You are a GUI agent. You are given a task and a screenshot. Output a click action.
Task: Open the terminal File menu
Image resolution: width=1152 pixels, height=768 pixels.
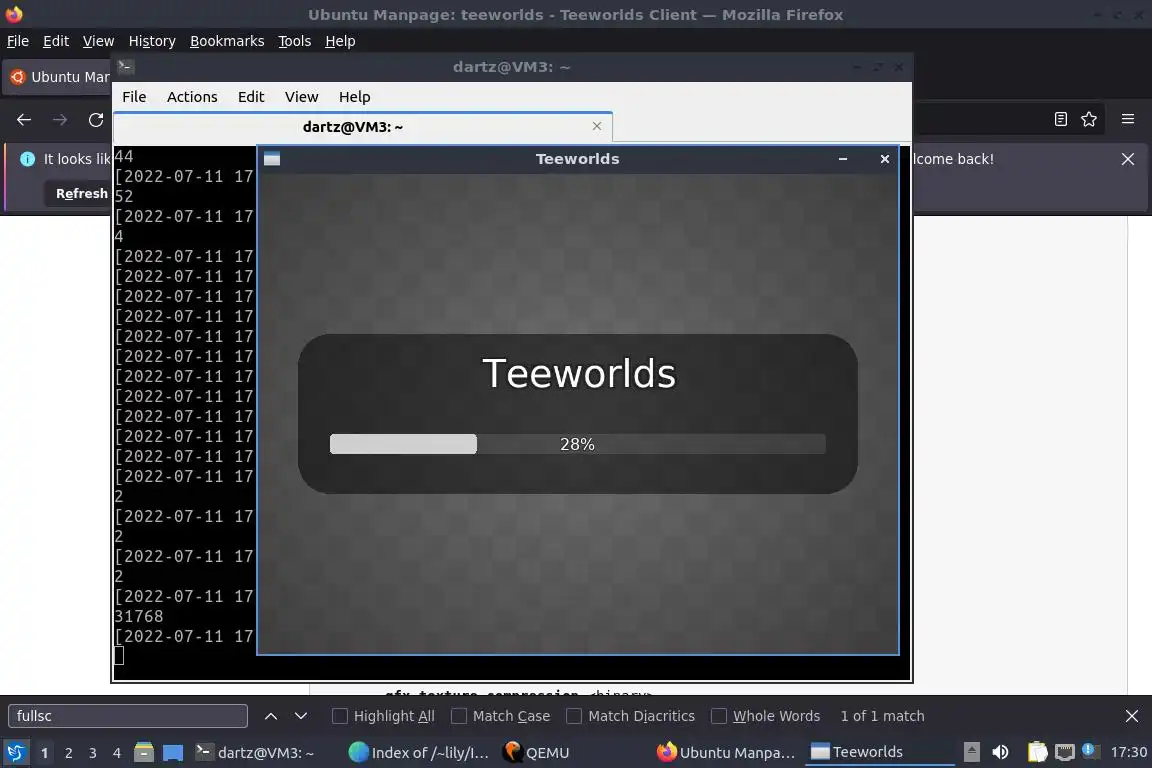134,97
